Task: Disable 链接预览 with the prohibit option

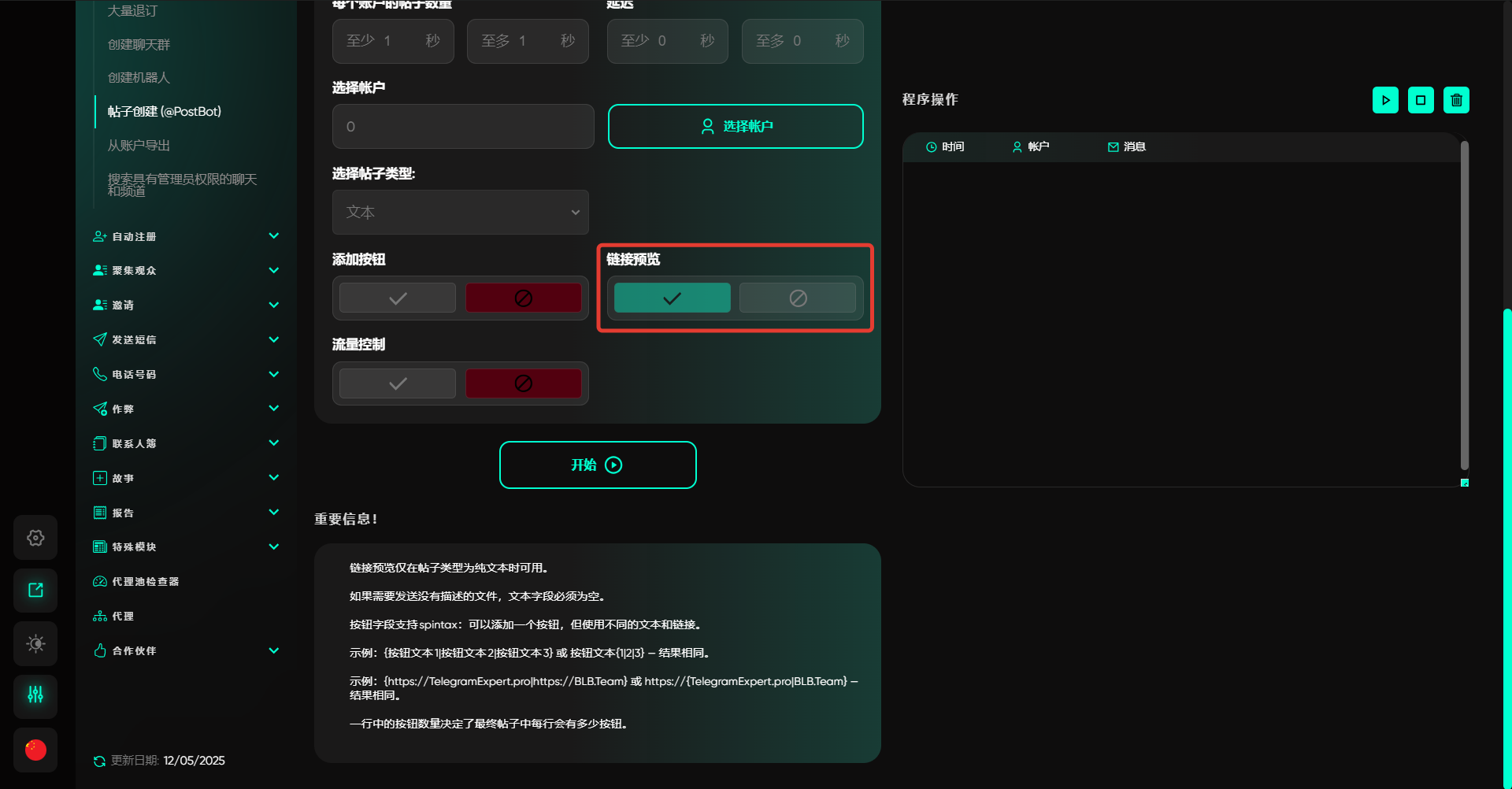Action: 797,298
